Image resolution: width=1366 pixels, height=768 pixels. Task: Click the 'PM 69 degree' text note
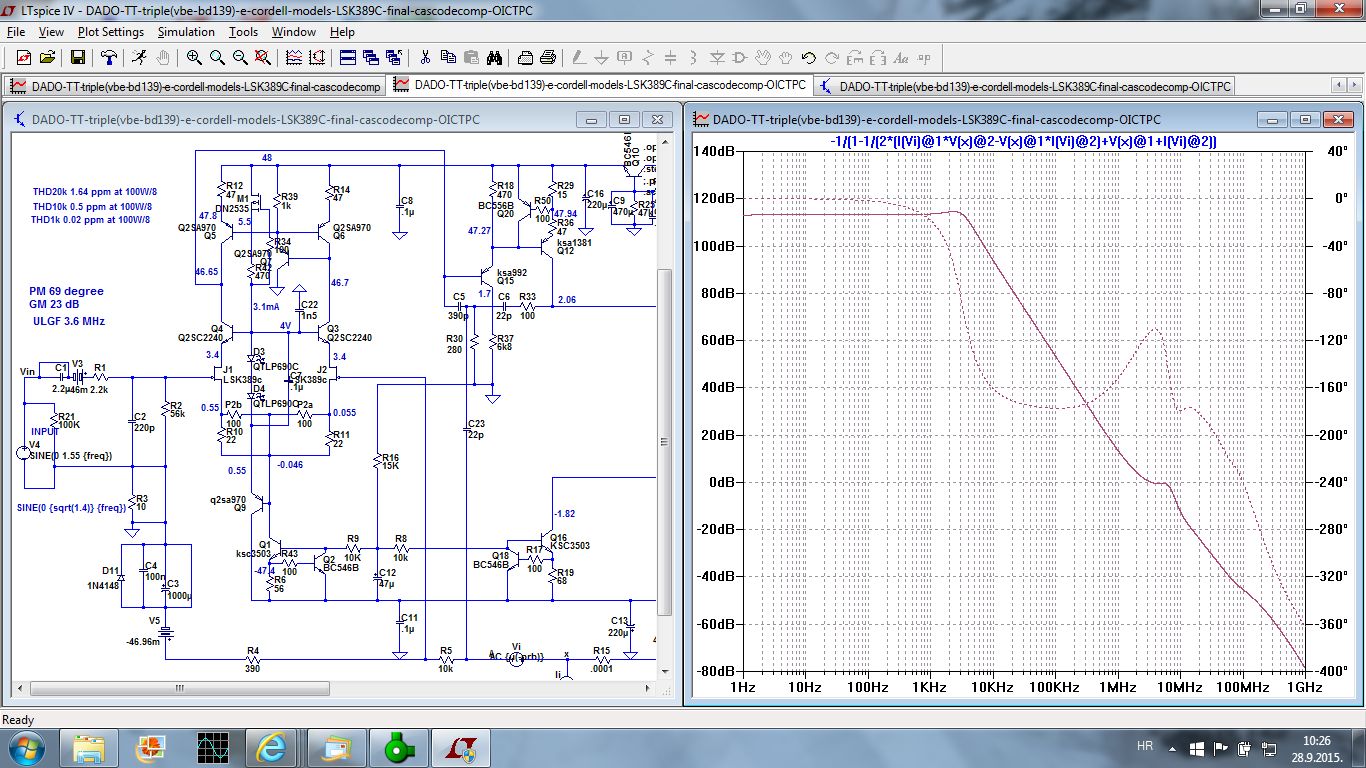click(x=67, y=292)
